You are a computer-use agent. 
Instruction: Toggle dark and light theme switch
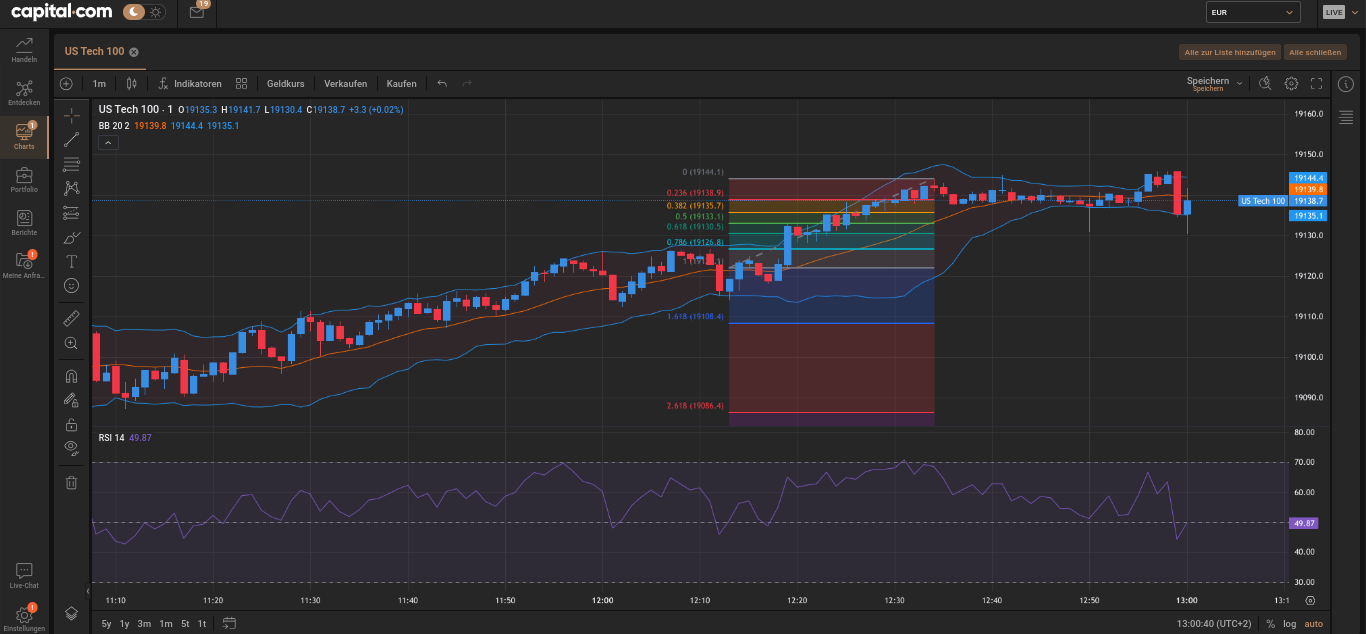(146, 13)
